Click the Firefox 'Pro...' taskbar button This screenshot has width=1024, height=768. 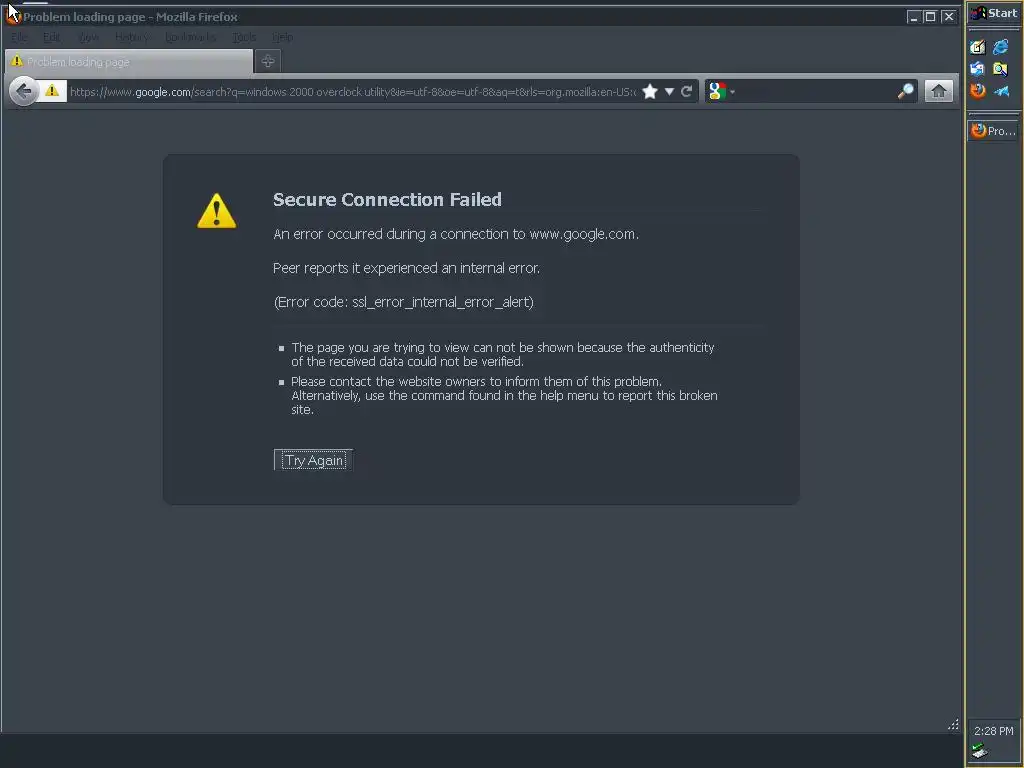tap(993, 131)
